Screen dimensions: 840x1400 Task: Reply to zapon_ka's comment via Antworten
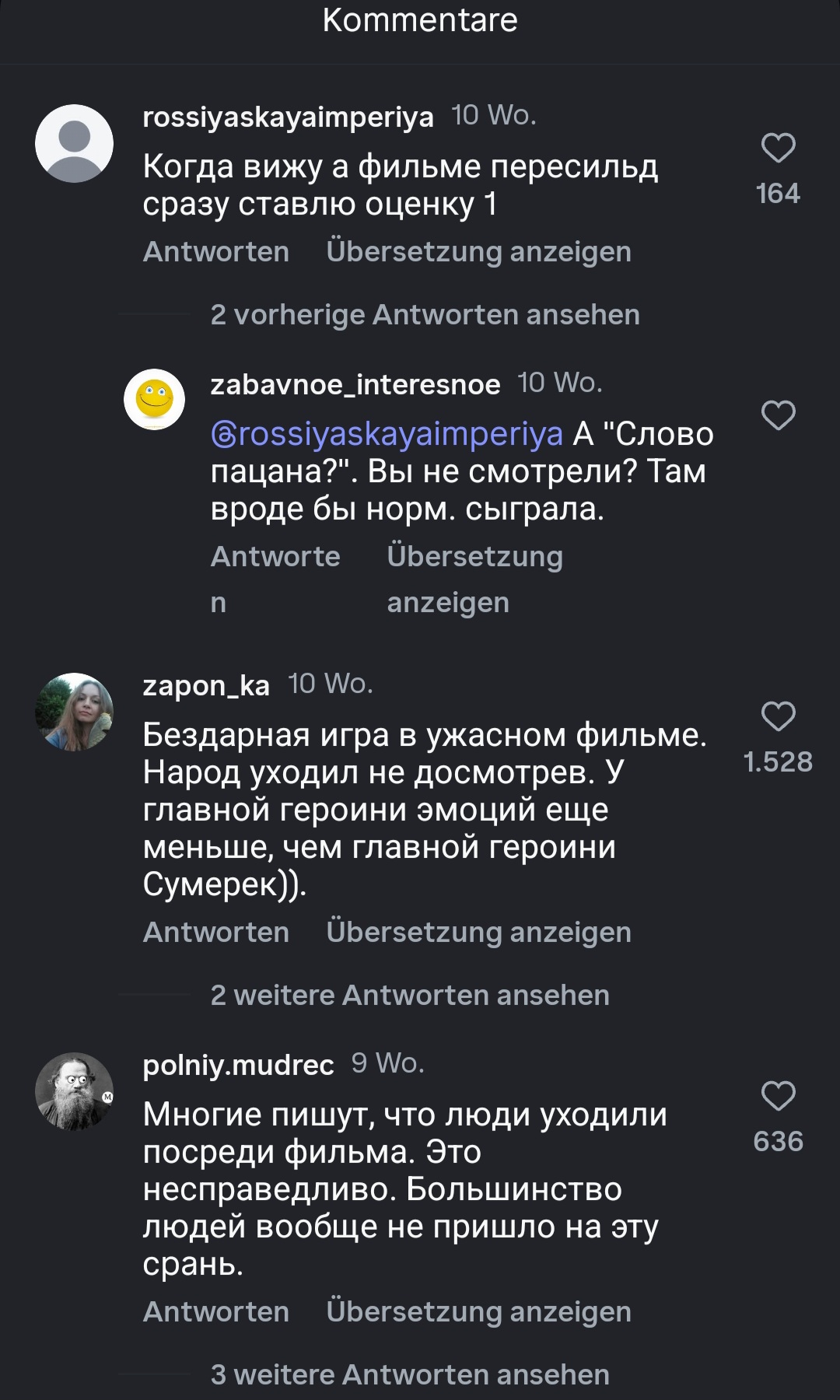point(216,933)
